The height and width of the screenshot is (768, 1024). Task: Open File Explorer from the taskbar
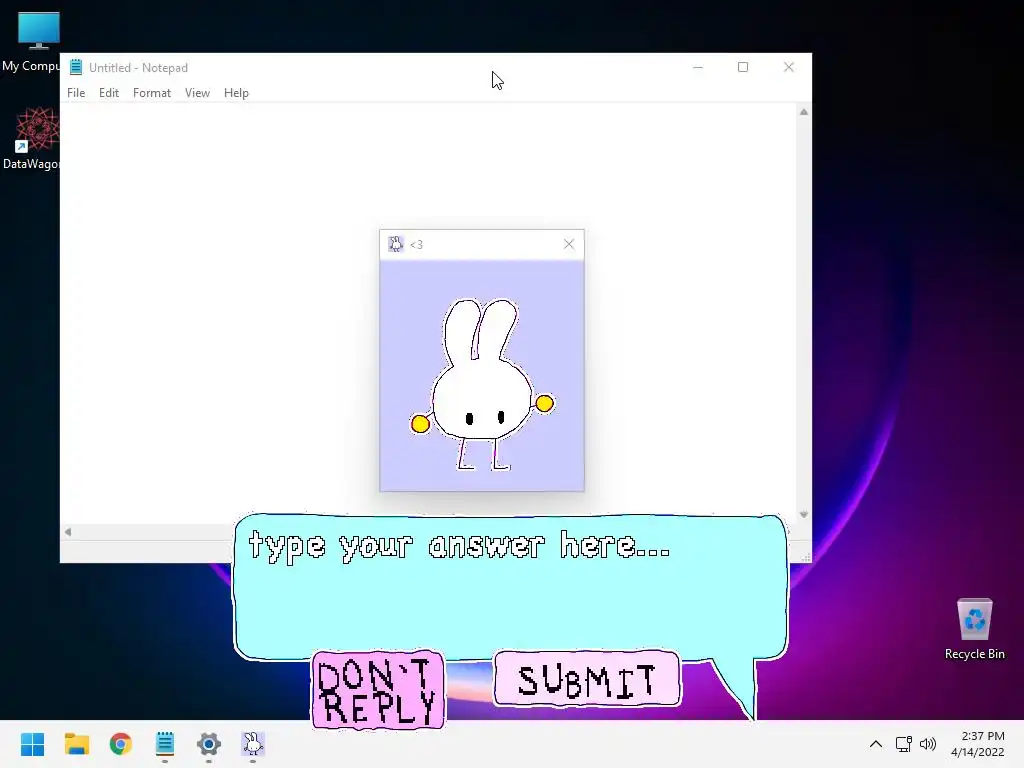77,744
